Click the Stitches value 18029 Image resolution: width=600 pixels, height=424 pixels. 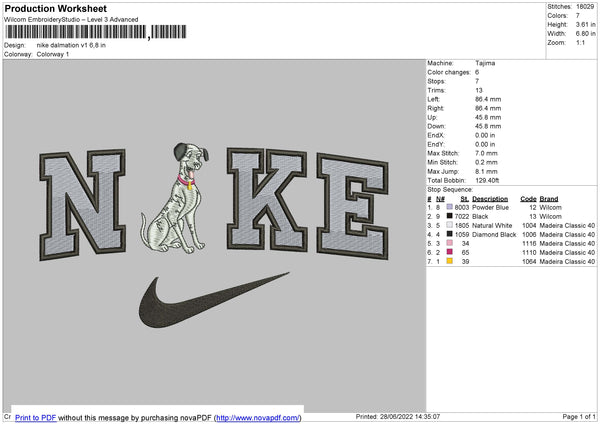tap(585, 7)
